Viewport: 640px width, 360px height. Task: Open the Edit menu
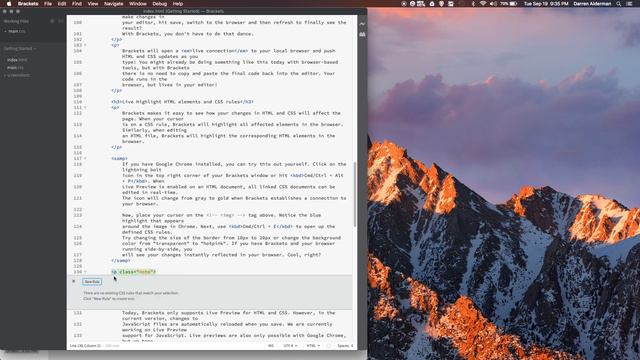pyautogui.click(x=62, y=4)
